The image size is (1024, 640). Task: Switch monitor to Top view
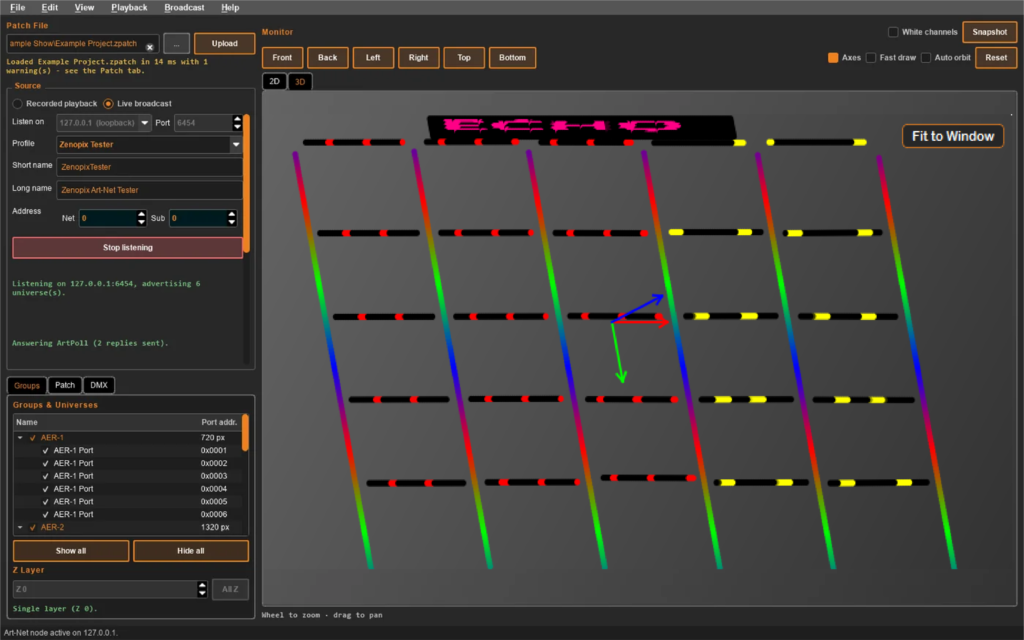[464, 57]
